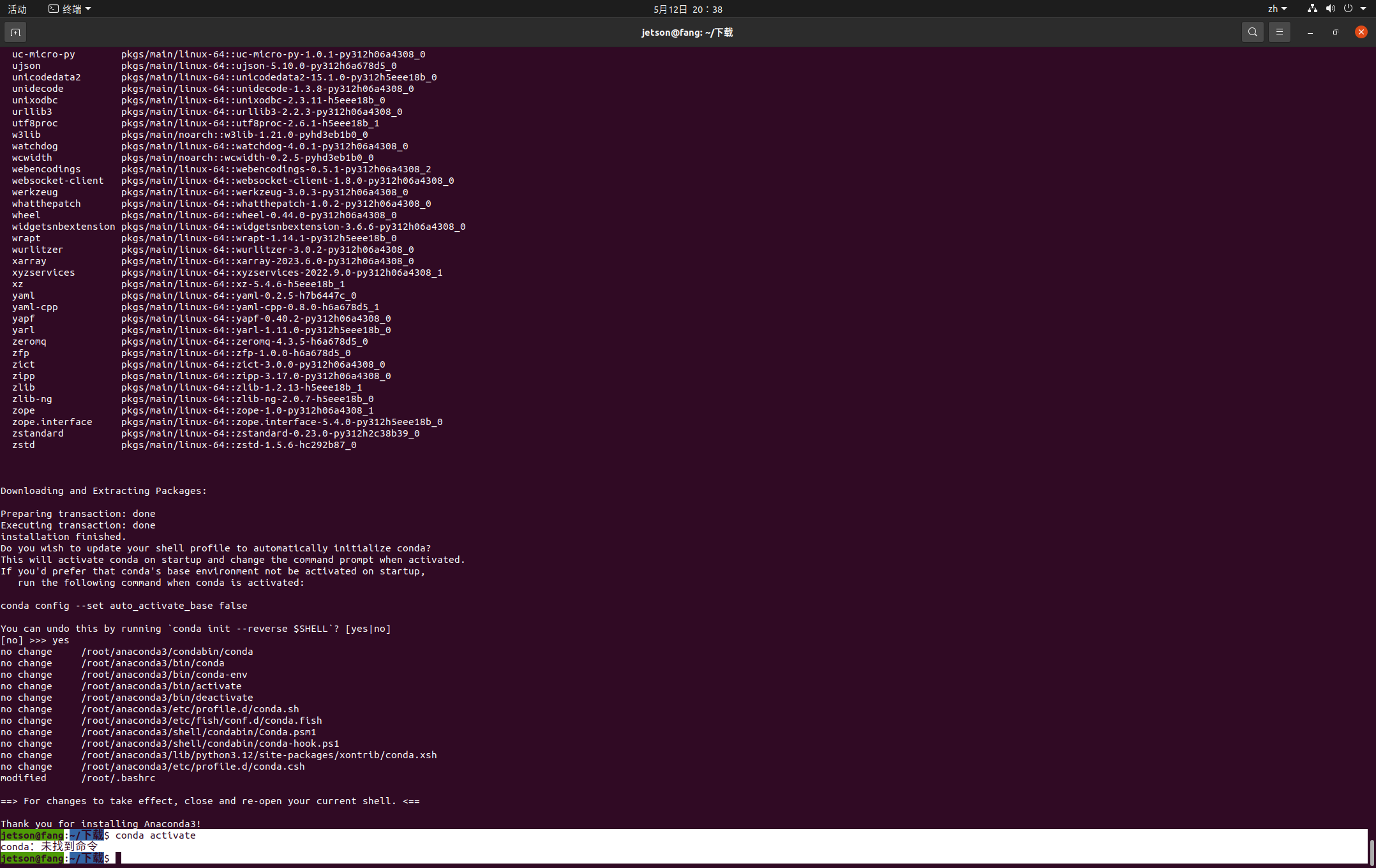Click '/root/anaconda3/bin/conda-env' path line
Image resolution: width=1376 pixels, height=868 pixels.
click(124, 675)
